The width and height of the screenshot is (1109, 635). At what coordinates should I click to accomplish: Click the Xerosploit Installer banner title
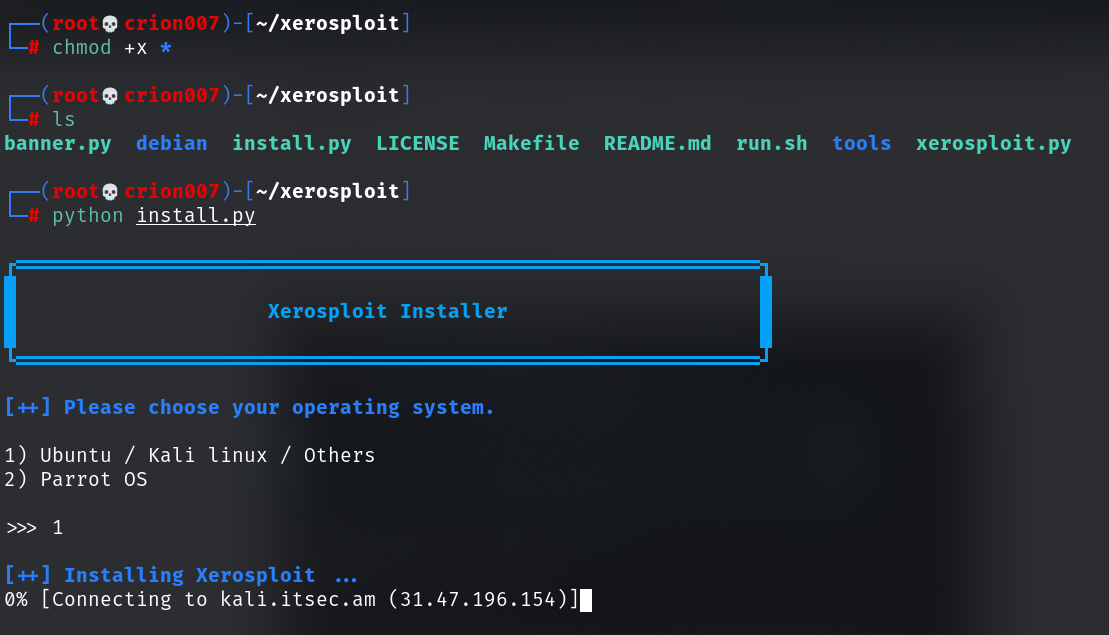(387, 311)
